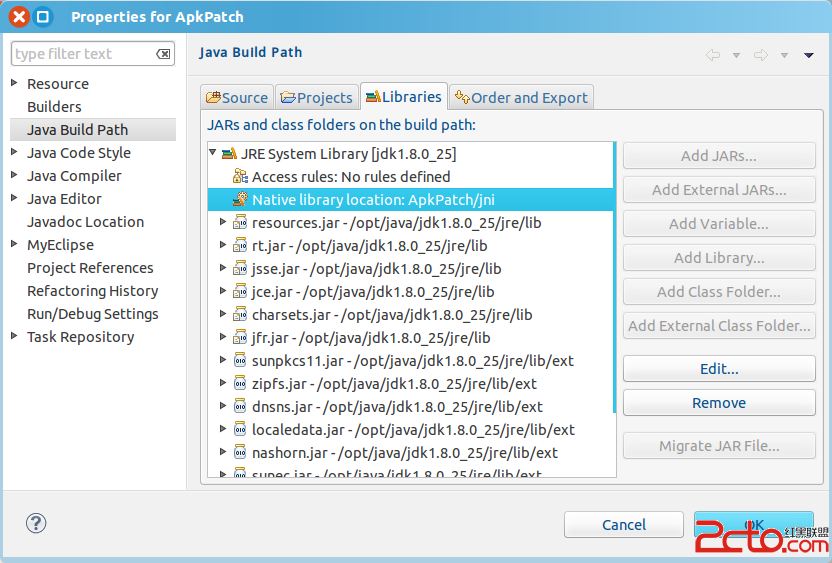Image resolution: width=832 pixels, height=563 pixels.
Task: Click the JRE System Library icon
Action: tap(229, 154)
